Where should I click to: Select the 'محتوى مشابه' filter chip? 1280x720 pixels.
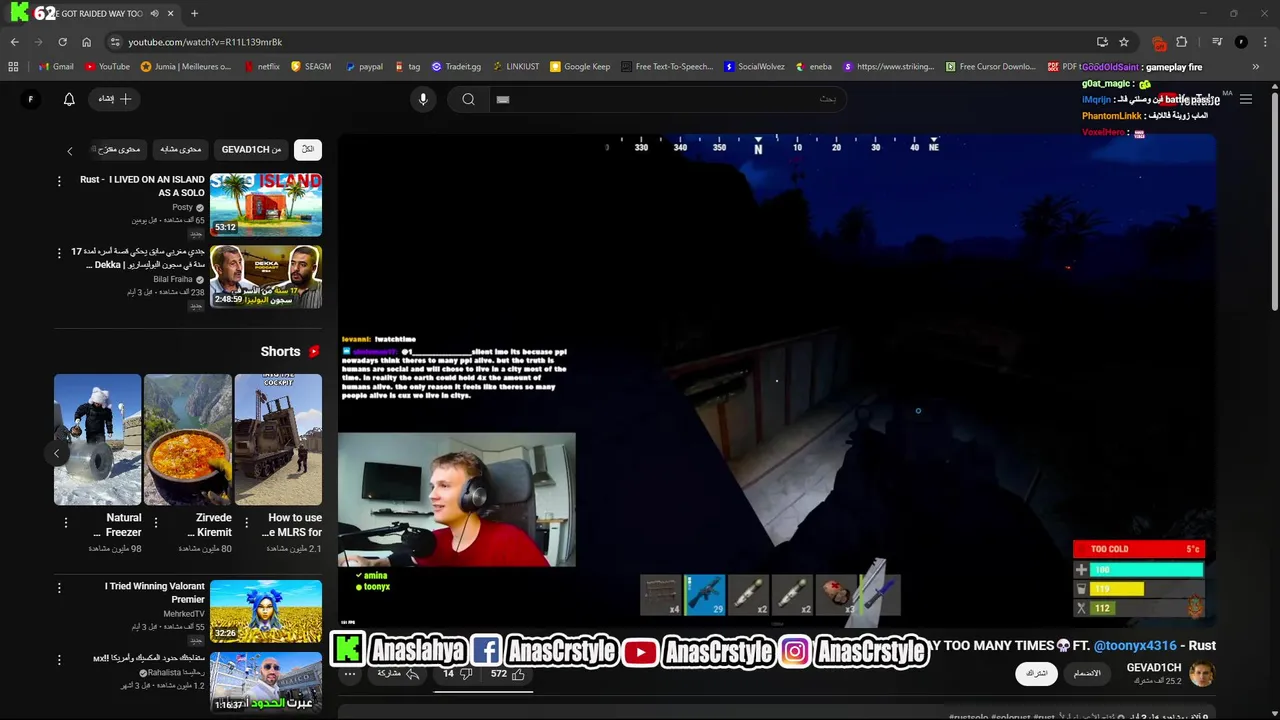(x=181, y=149)
